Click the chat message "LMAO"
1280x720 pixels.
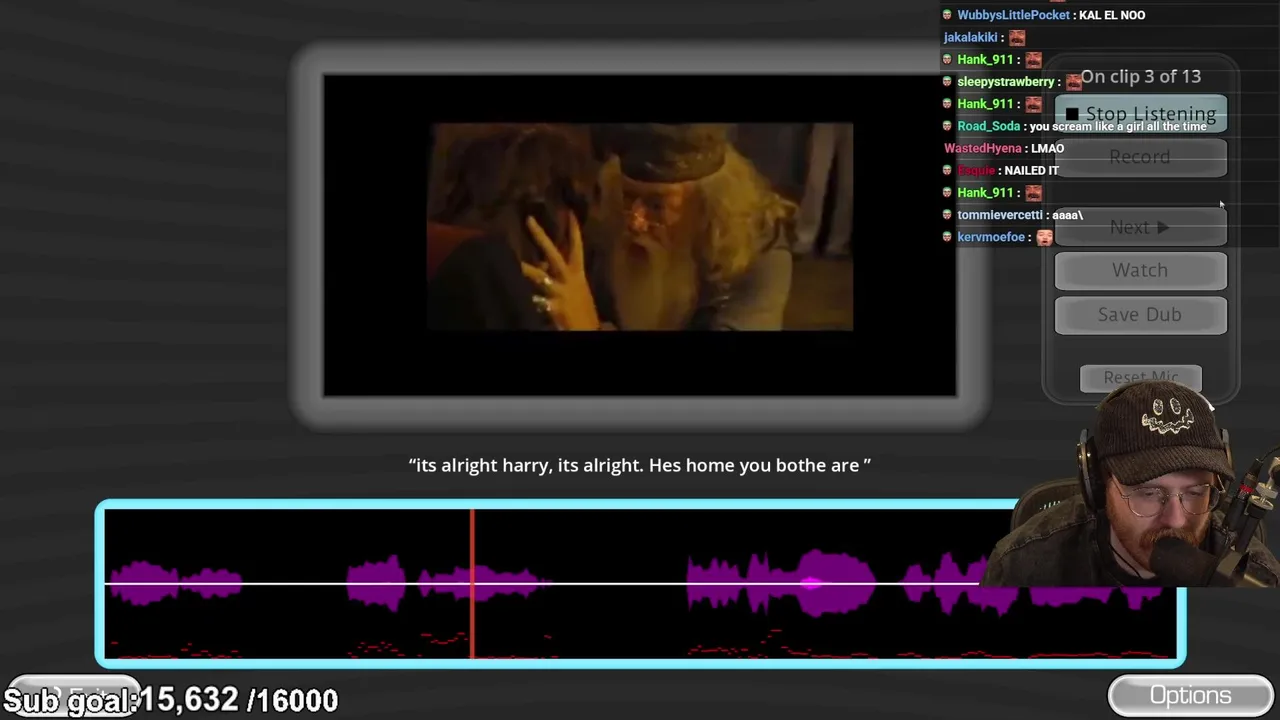point(1047,148)
